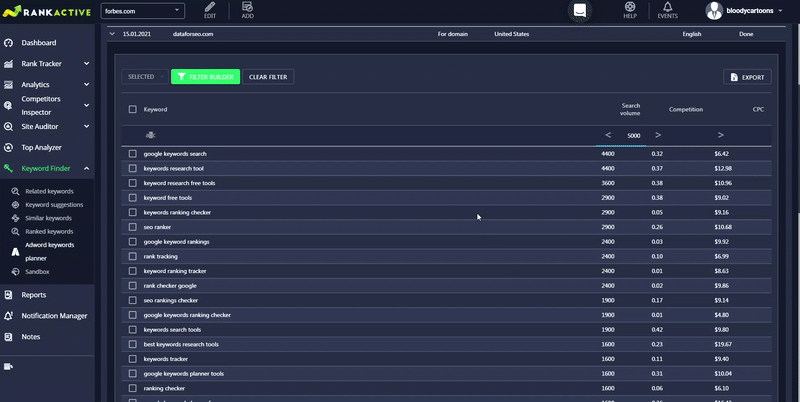Screen dimensions: 800x402
Task: Click the Competition column header
Action: coord(686,109)
